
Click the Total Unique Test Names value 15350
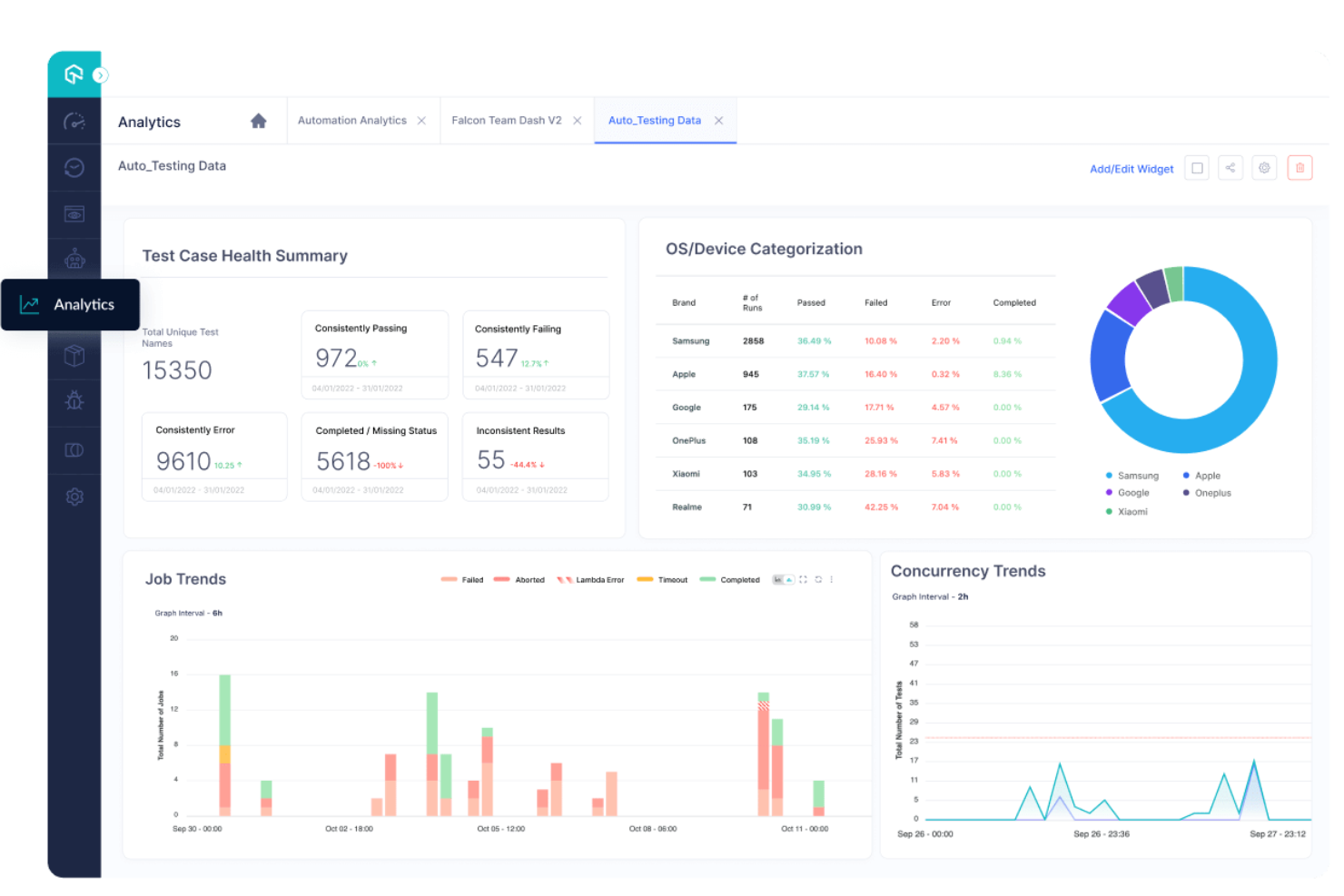[177, 370]
